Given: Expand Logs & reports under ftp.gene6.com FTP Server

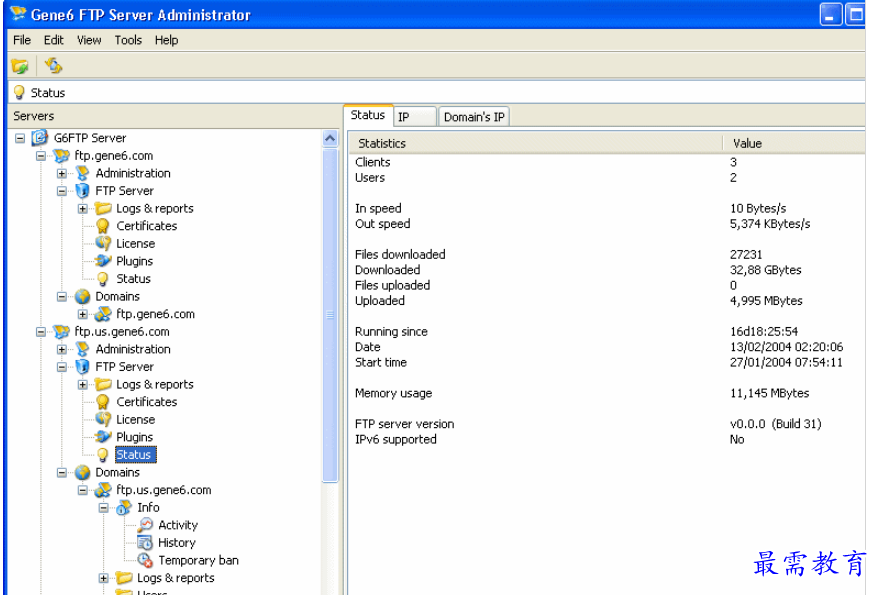Looking at the screenshot, I should (83, 209).
